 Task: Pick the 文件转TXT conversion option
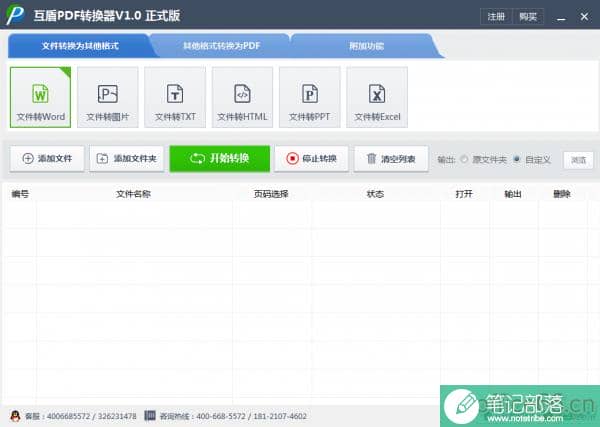175,97
